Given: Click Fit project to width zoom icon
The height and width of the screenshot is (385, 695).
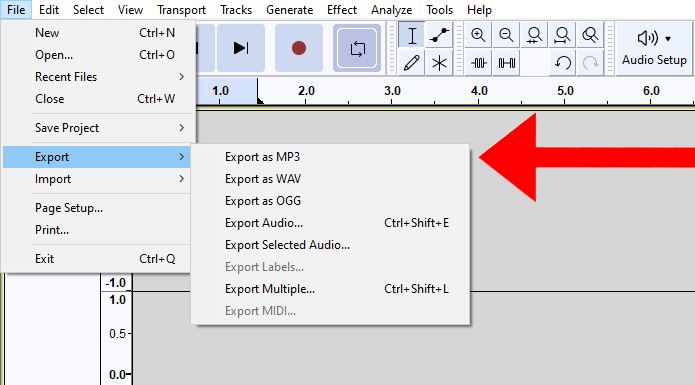Looking at the screenshot, I should [562, 35].
